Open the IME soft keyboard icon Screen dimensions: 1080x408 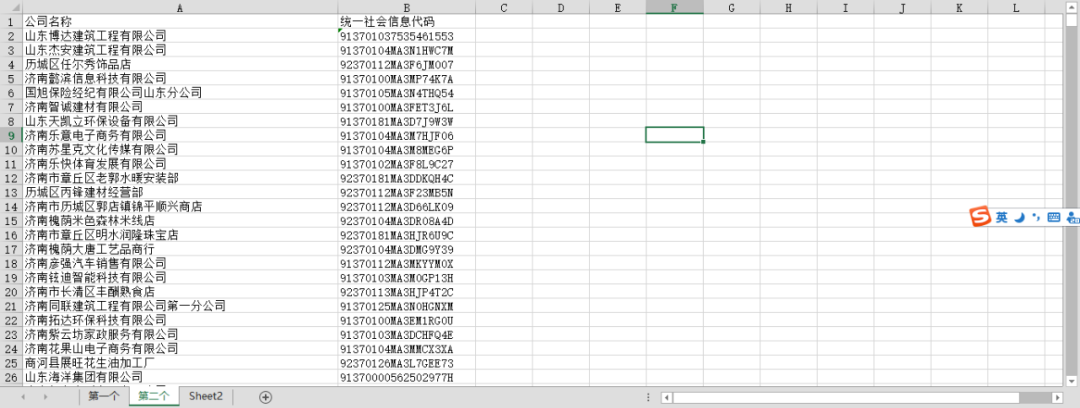coord(1053,217)
